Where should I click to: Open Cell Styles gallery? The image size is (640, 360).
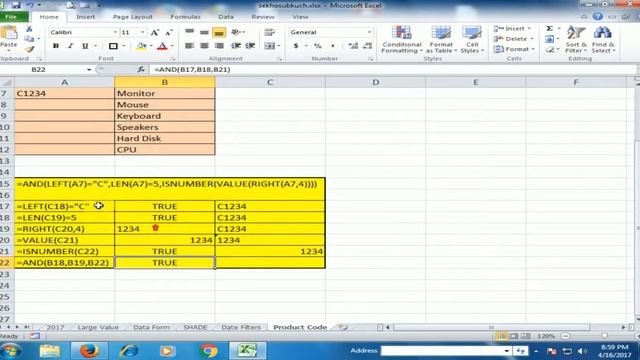pos(472,39)
